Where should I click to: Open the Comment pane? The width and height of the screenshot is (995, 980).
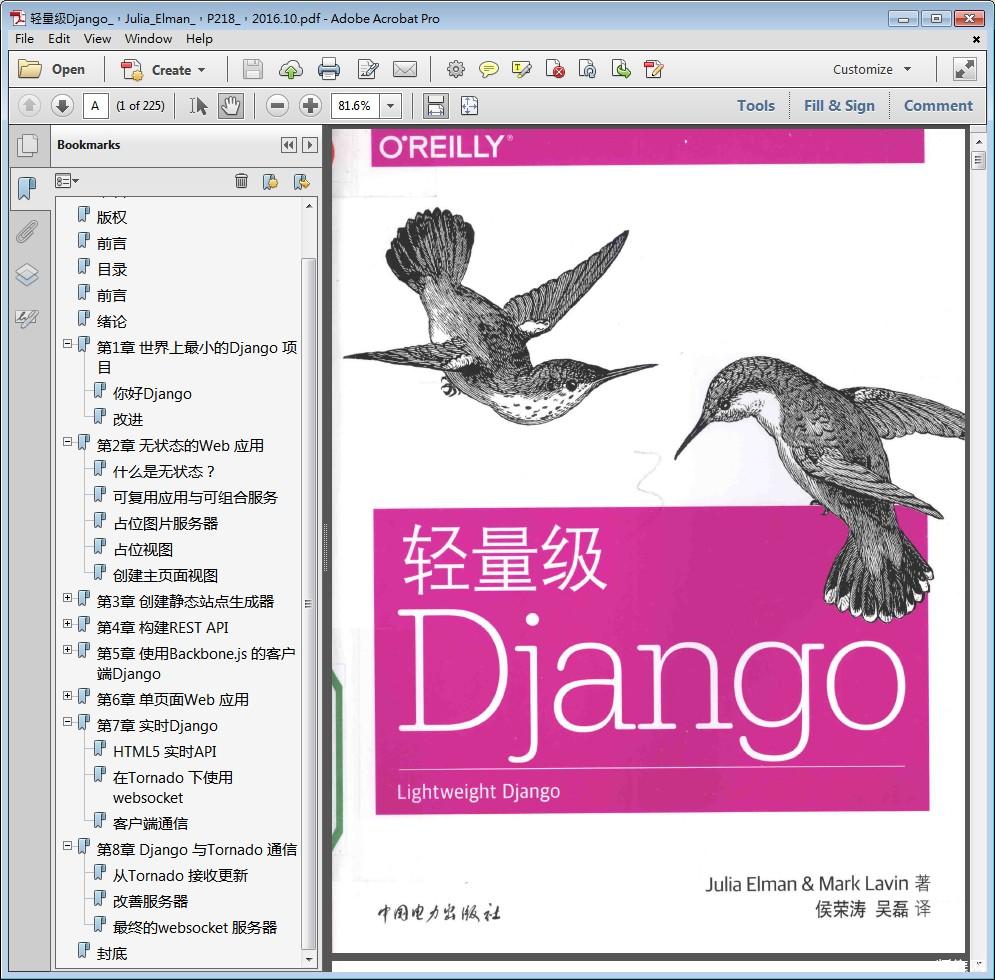coord(937,105)
